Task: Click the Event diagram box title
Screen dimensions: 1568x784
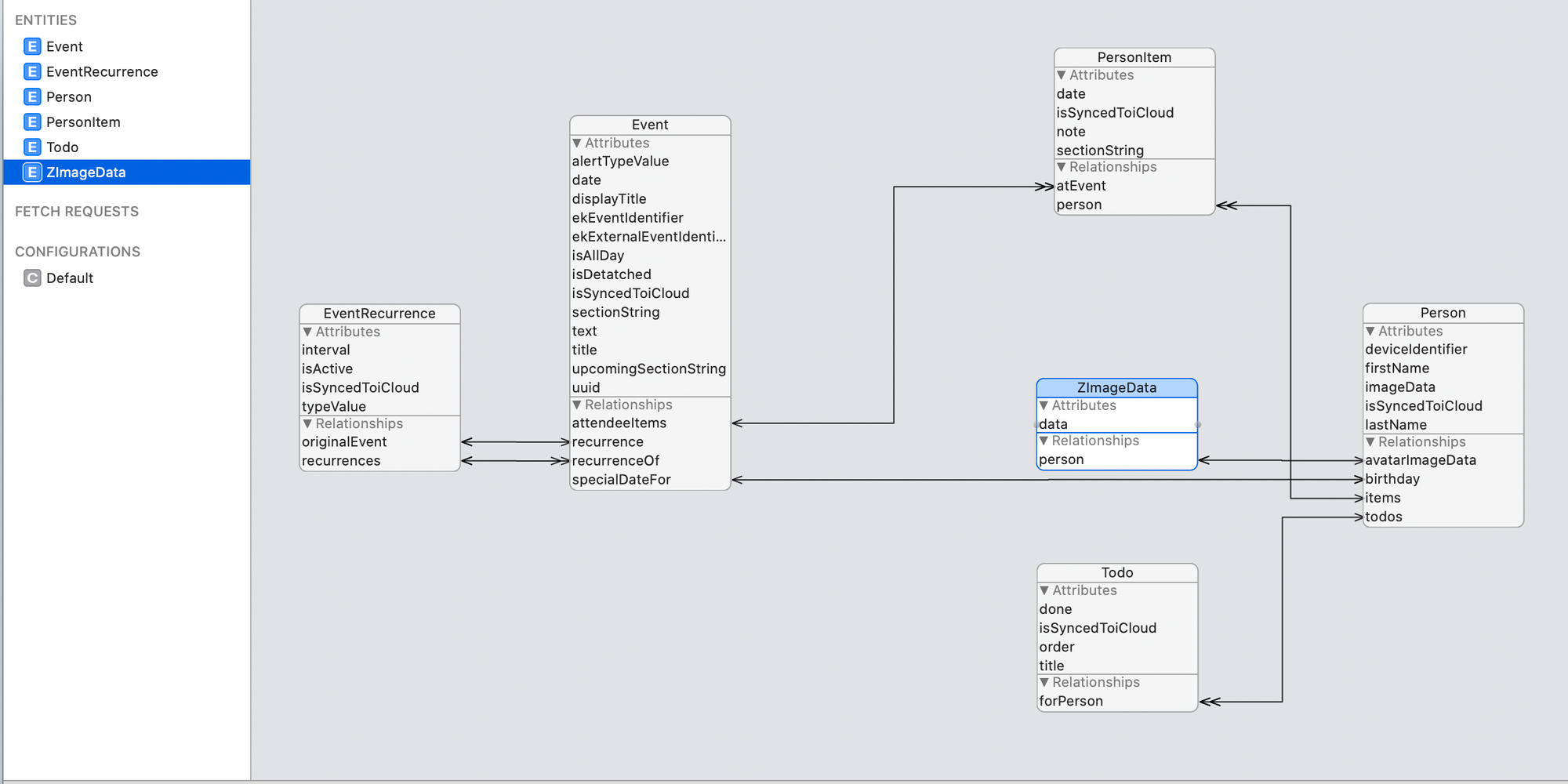Action: [x=650, y=125]
